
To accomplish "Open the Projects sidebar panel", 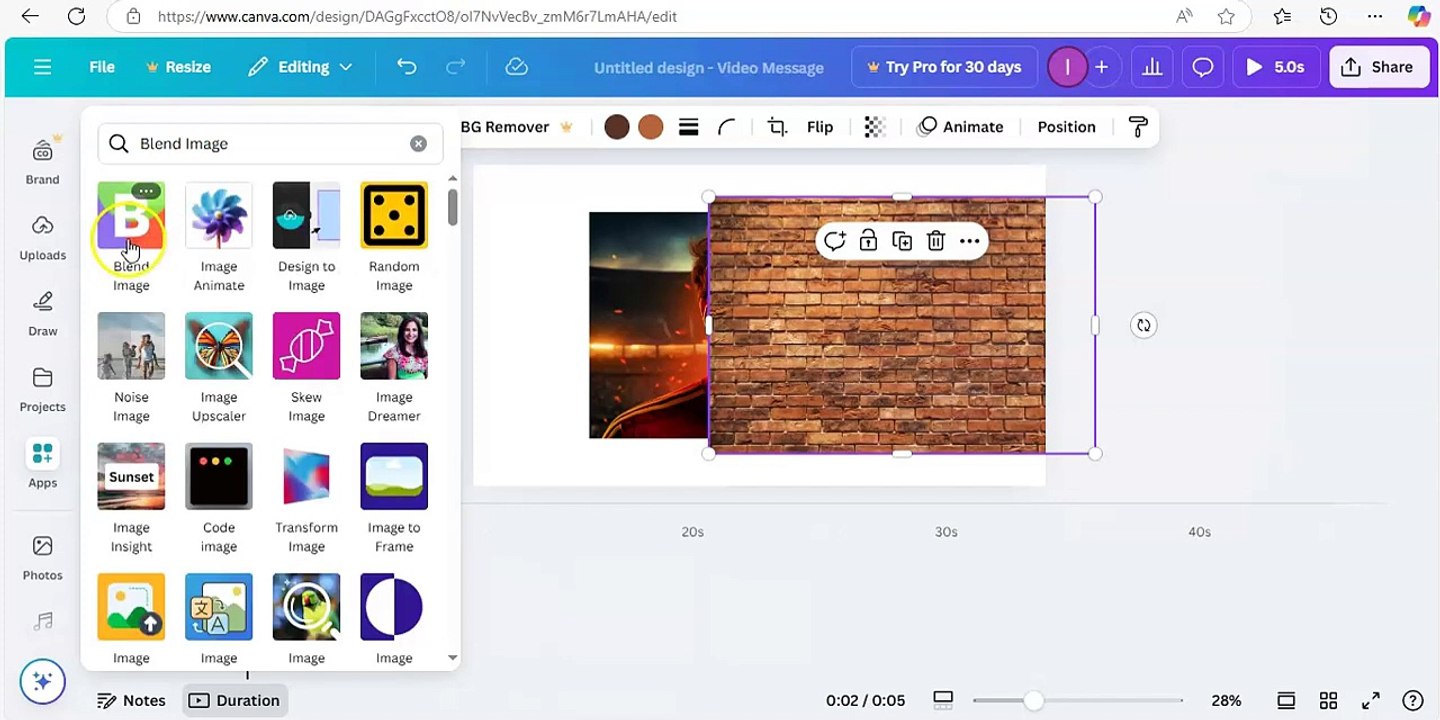I will pyautogui.click(x=42, y=389).
